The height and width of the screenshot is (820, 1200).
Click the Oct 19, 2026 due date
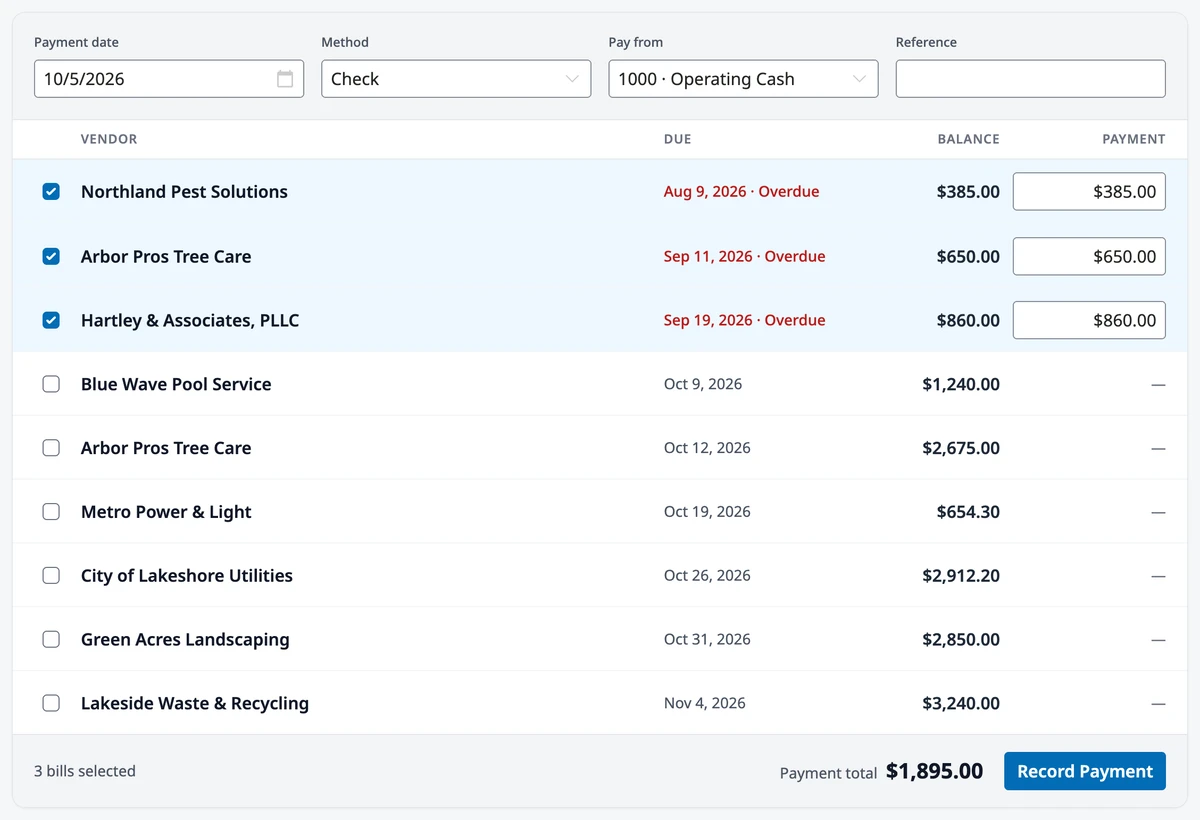tap(707, 512)
